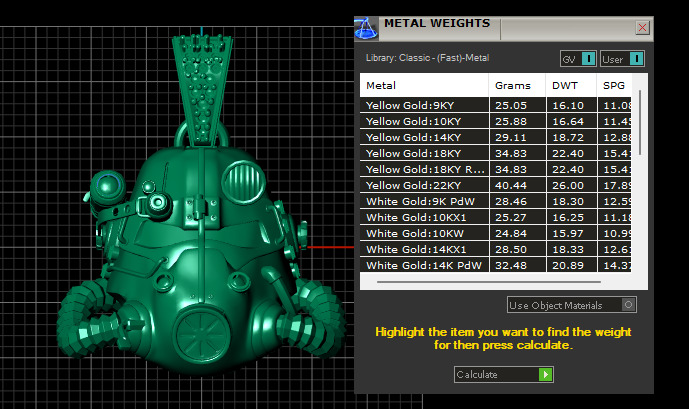
Task: Click the 18.72 DWT value
Action: tap(568, 138)
